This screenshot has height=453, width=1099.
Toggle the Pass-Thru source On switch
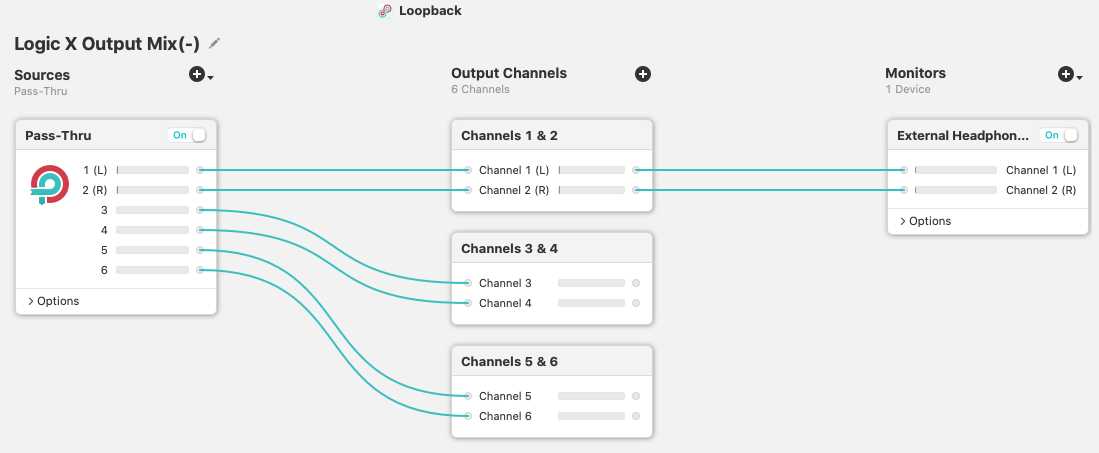pos(189,135)
